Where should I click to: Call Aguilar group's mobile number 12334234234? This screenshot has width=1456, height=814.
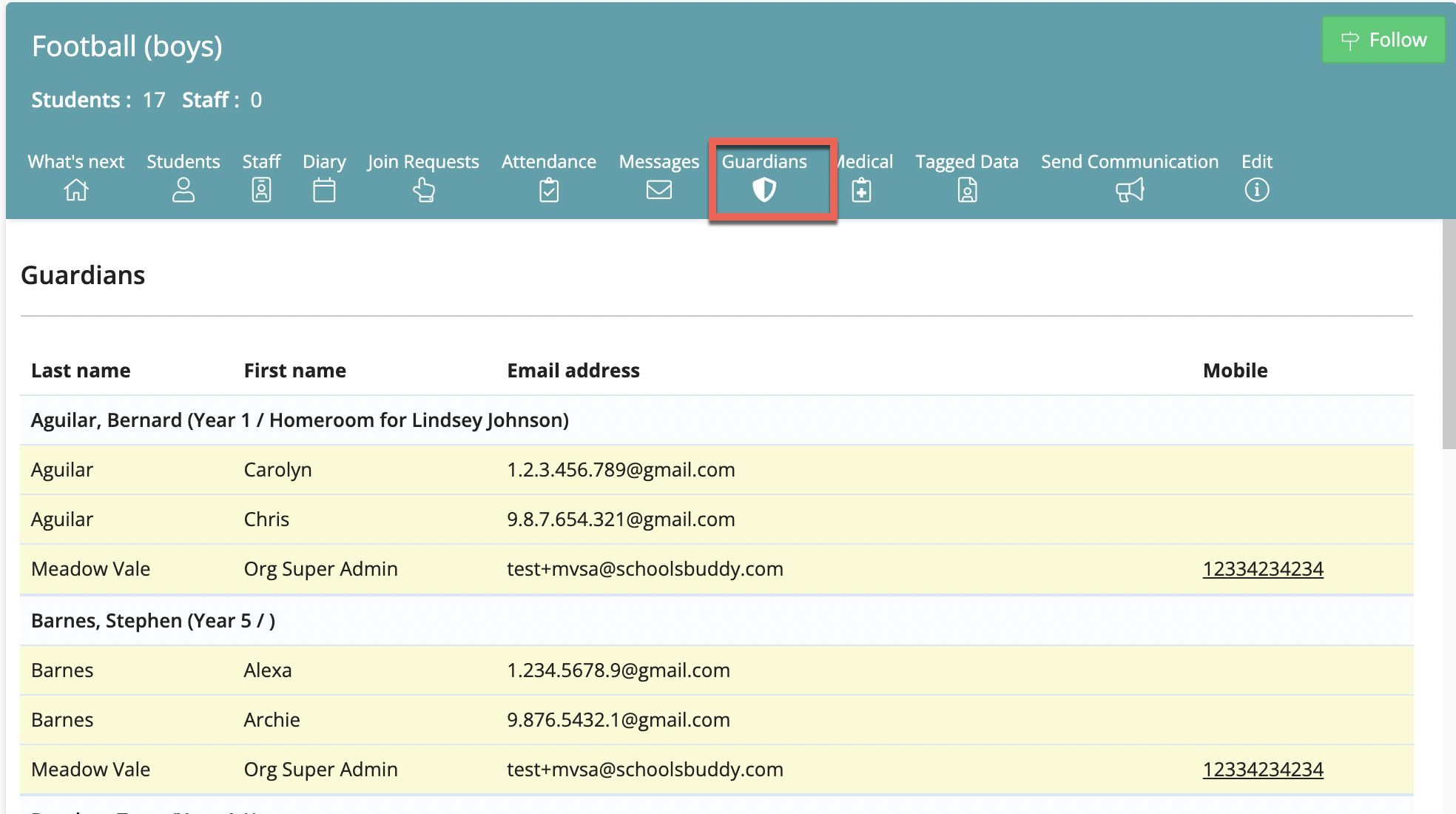(1263, 569)
